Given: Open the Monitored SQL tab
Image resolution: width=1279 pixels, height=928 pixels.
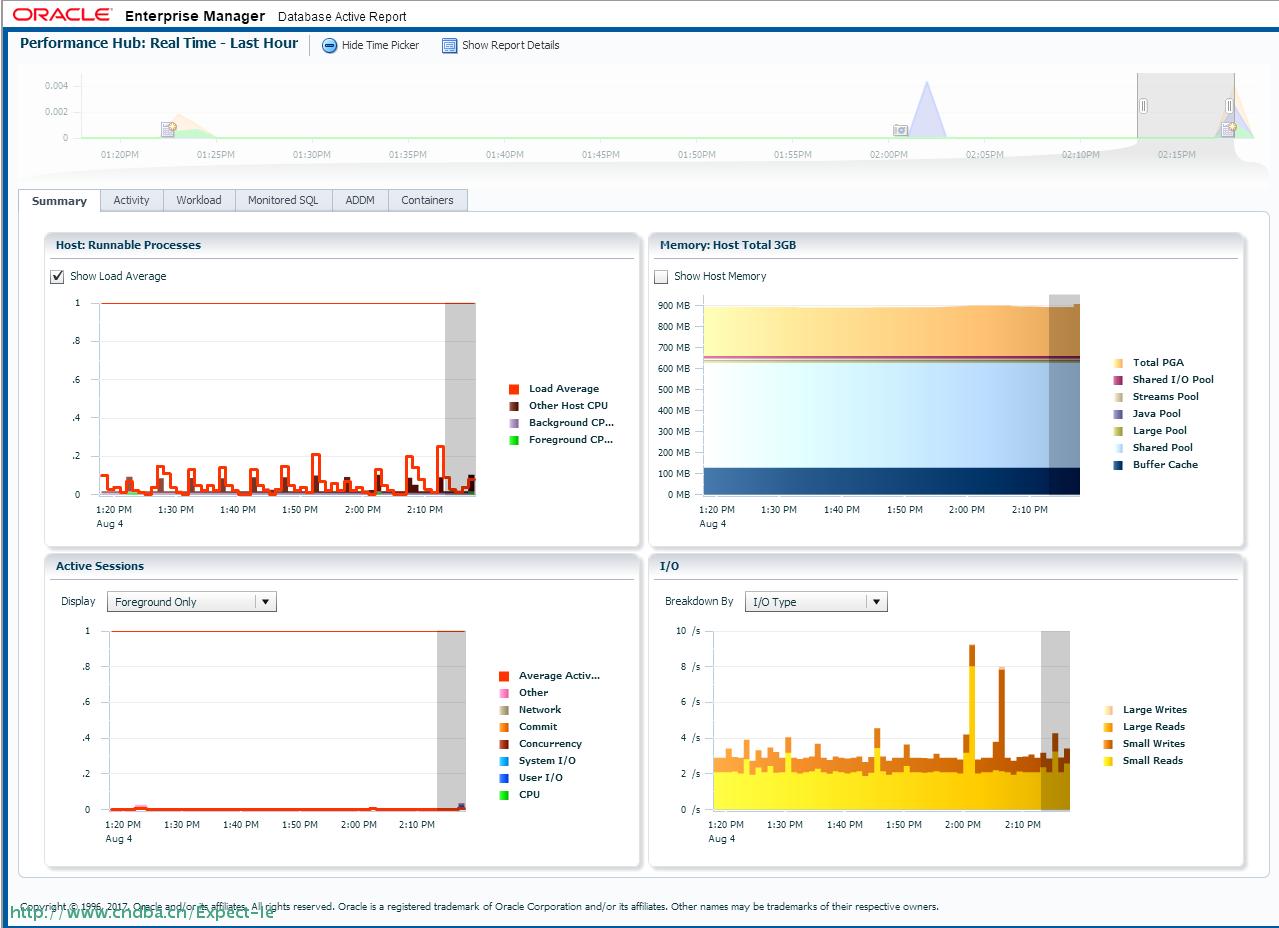Looking at the screenshot, I should tap(283, 200).
